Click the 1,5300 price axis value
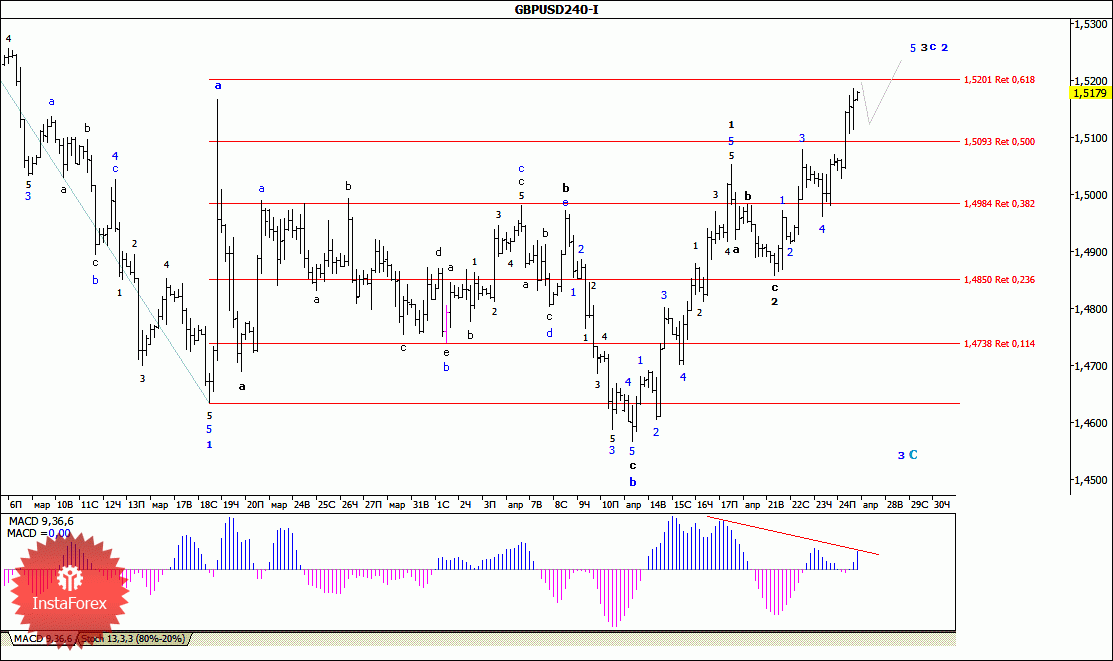This screenshot has height=661, width=1113. (x=1090, y=24)
